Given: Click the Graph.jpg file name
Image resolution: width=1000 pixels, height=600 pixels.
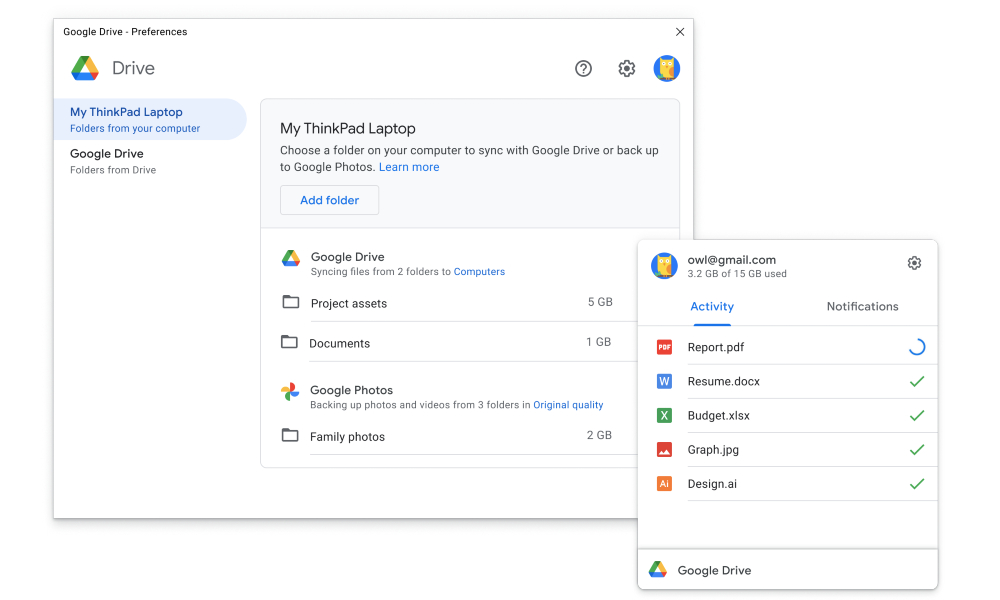Looking at the screenshot, I should [x=713, y=450].
